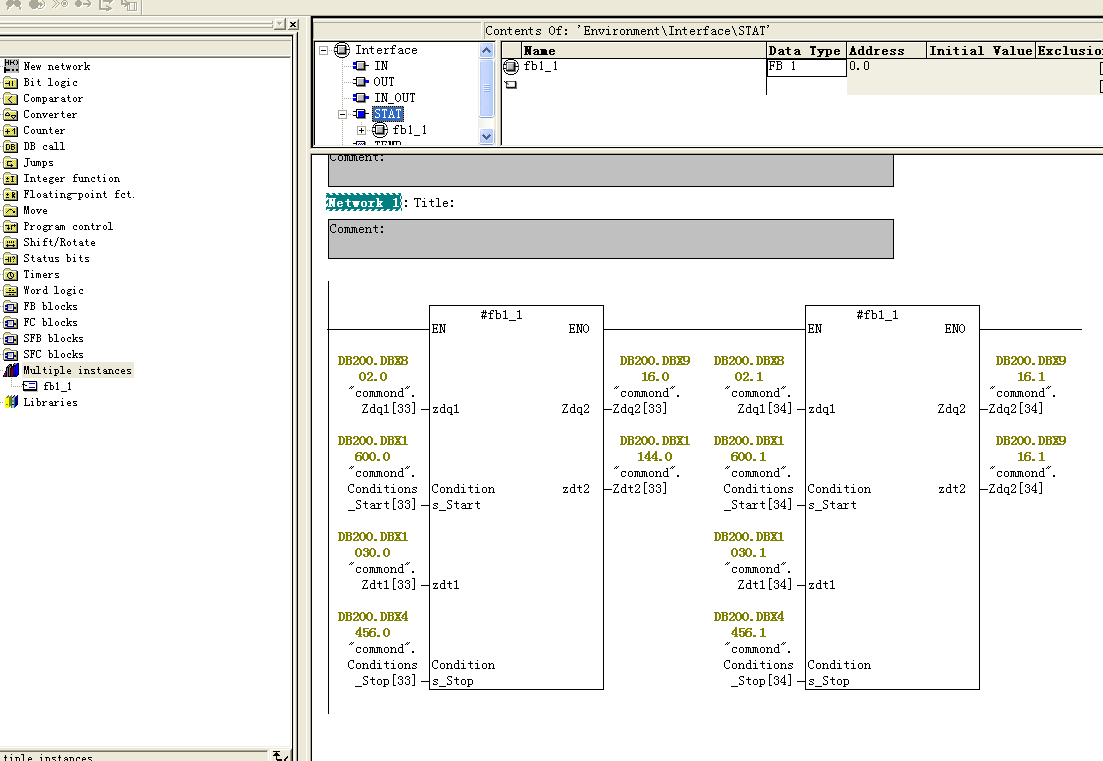Click Conditions_Stop[34] operand
This screenshot has width=1103, height=761.
[x=758, y=672]
